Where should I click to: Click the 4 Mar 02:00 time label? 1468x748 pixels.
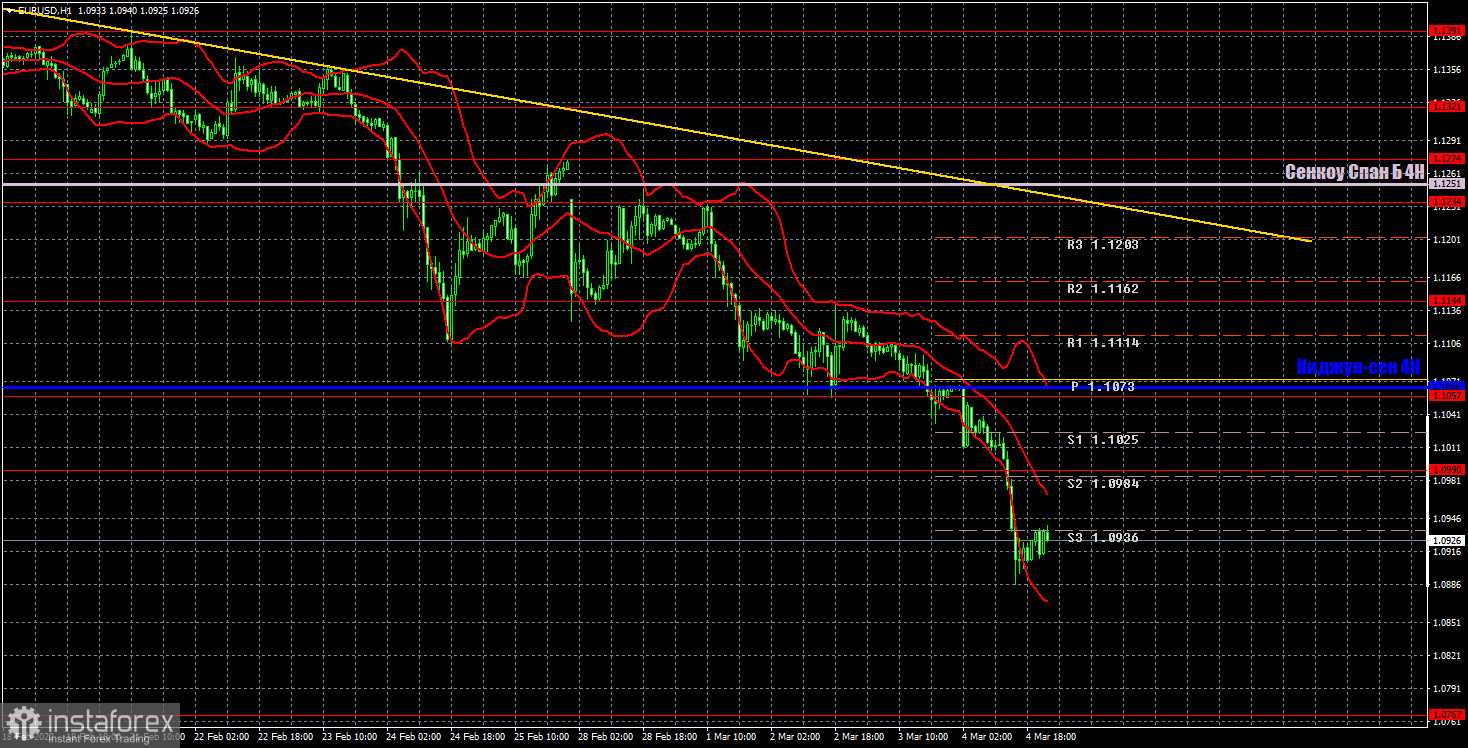pyautogui.click(x=988, y=737)
